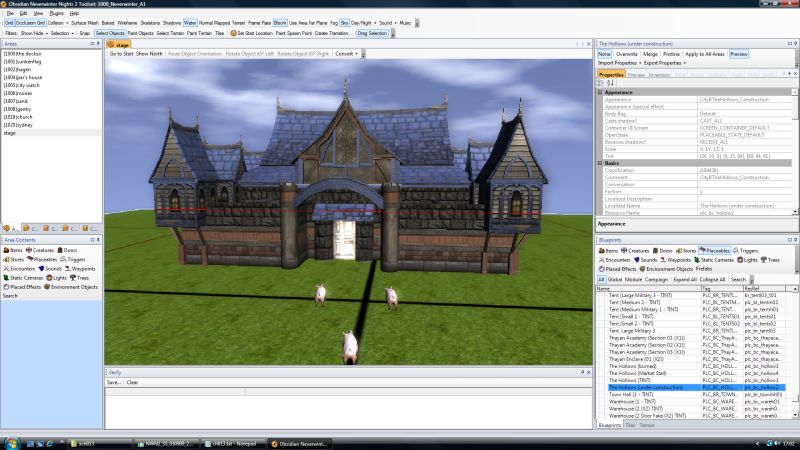Collapse the Appearance property category
The width and height of the screenshot is (800, 450).
600,92
